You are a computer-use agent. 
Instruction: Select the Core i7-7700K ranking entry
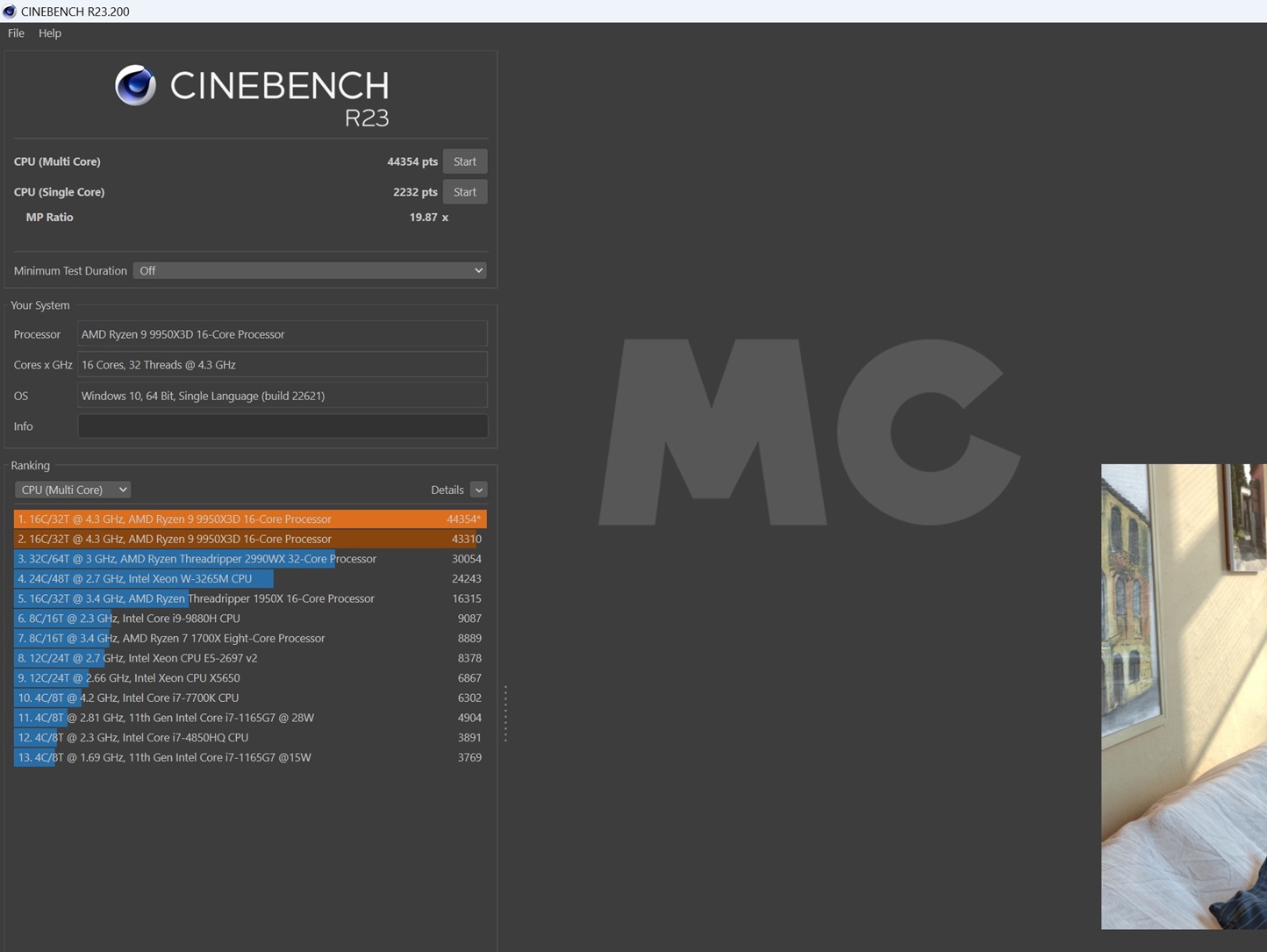pos(250,698)
